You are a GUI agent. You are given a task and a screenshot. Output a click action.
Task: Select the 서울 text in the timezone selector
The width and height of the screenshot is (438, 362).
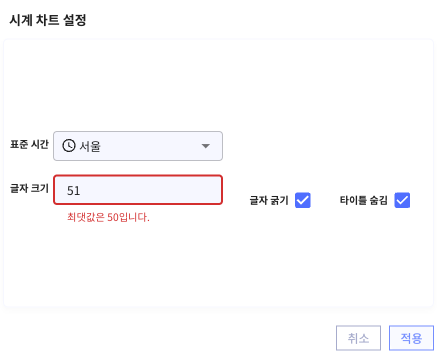tap(90, 146)
